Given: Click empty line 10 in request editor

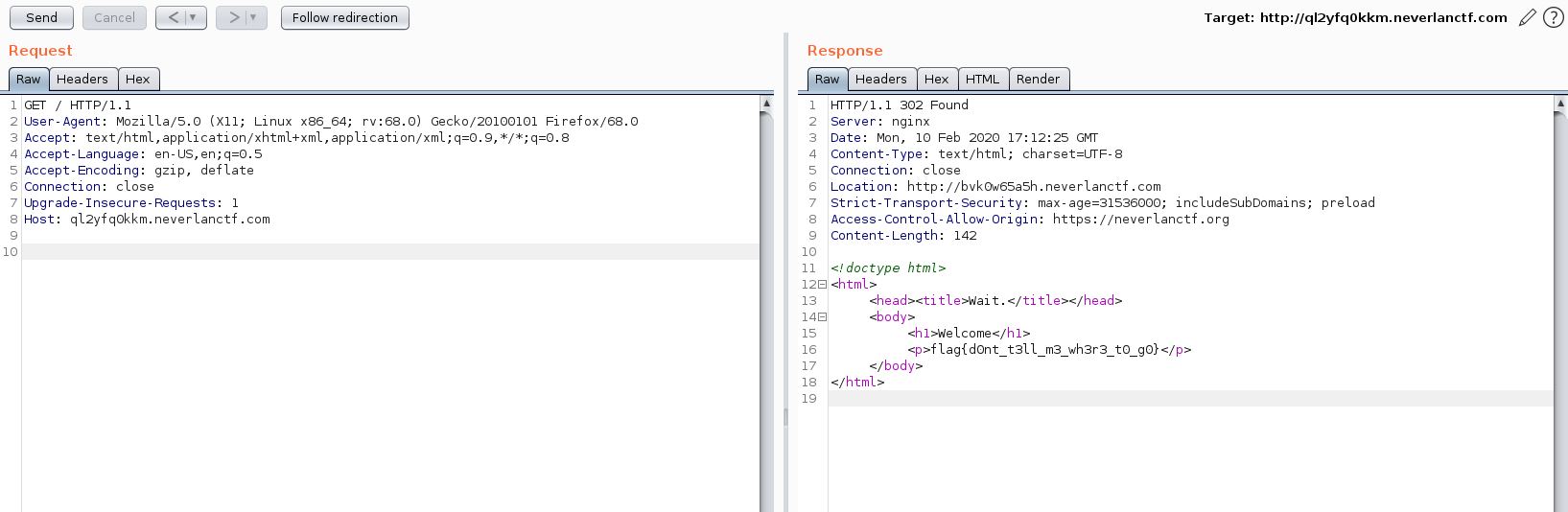Looking at the screenshot, I should point(391,252).
